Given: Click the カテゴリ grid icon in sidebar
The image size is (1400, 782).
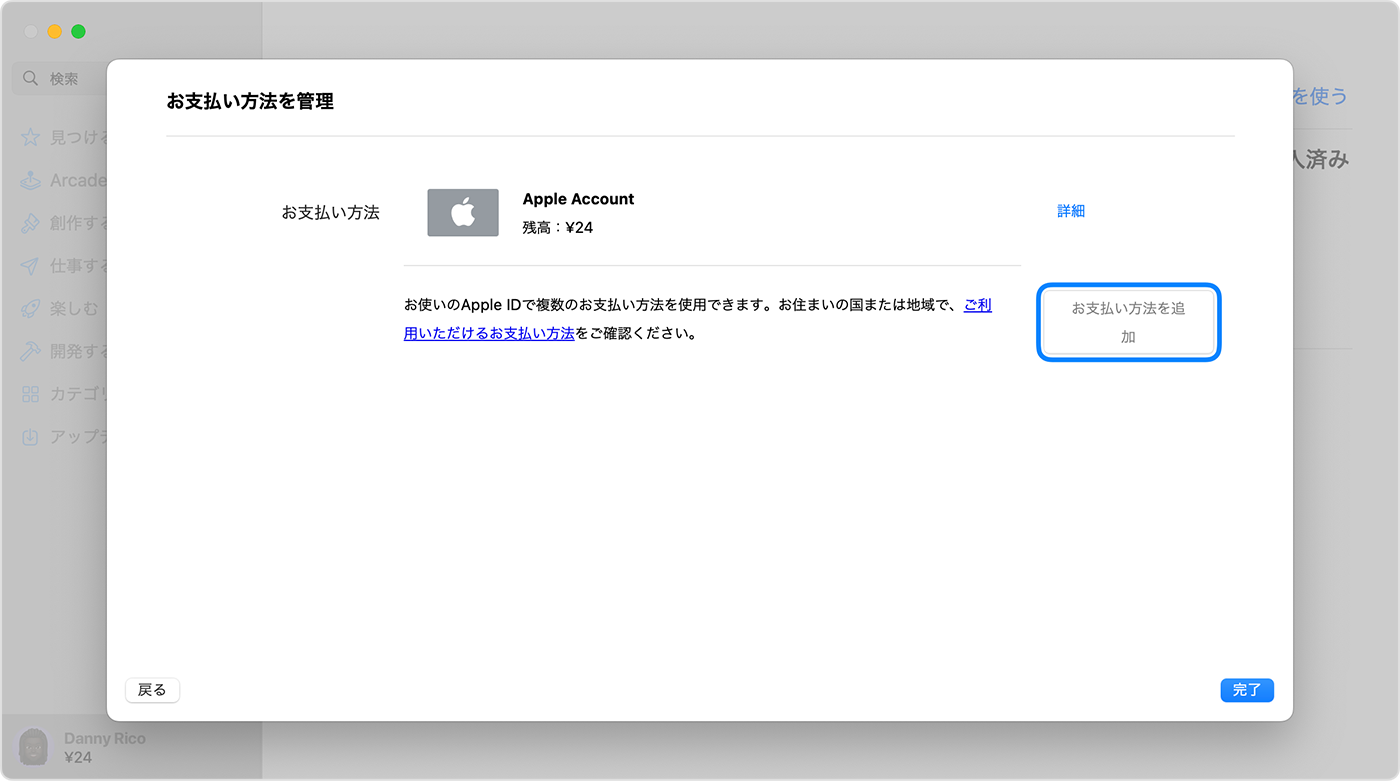Looking at the screenshot, I should coord(31,394).
